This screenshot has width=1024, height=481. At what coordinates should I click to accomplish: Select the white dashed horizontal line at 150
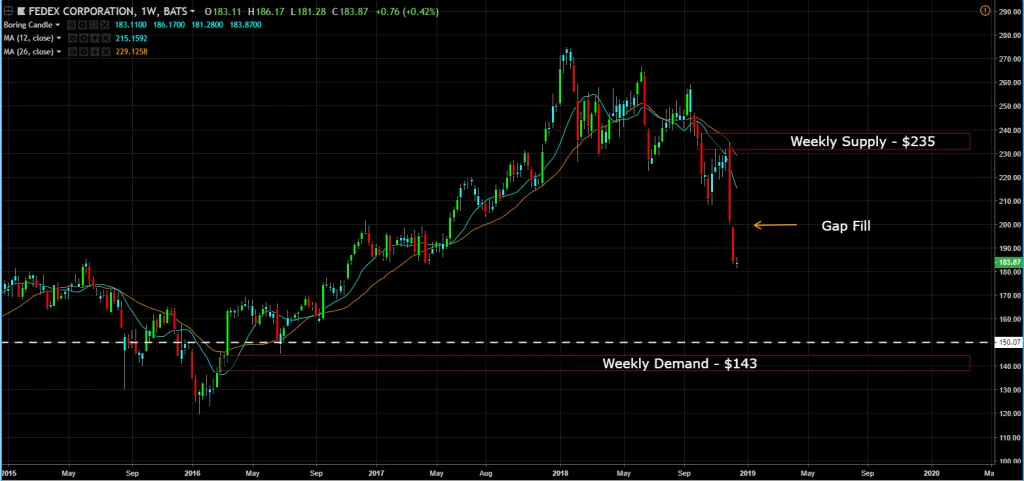[496, 342]
